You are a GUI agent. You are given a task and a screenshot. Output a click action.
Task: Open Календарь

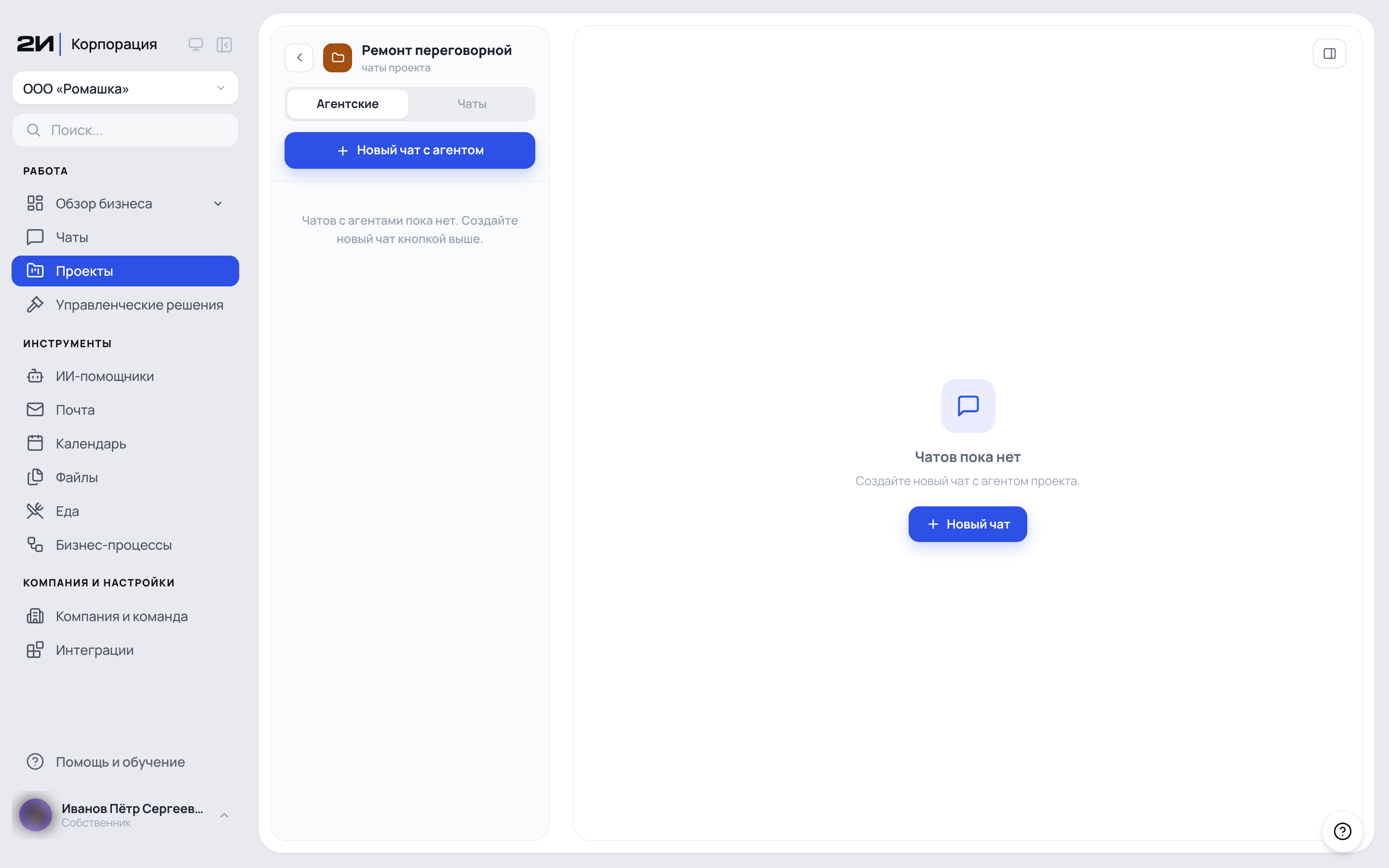pos(125,443)
